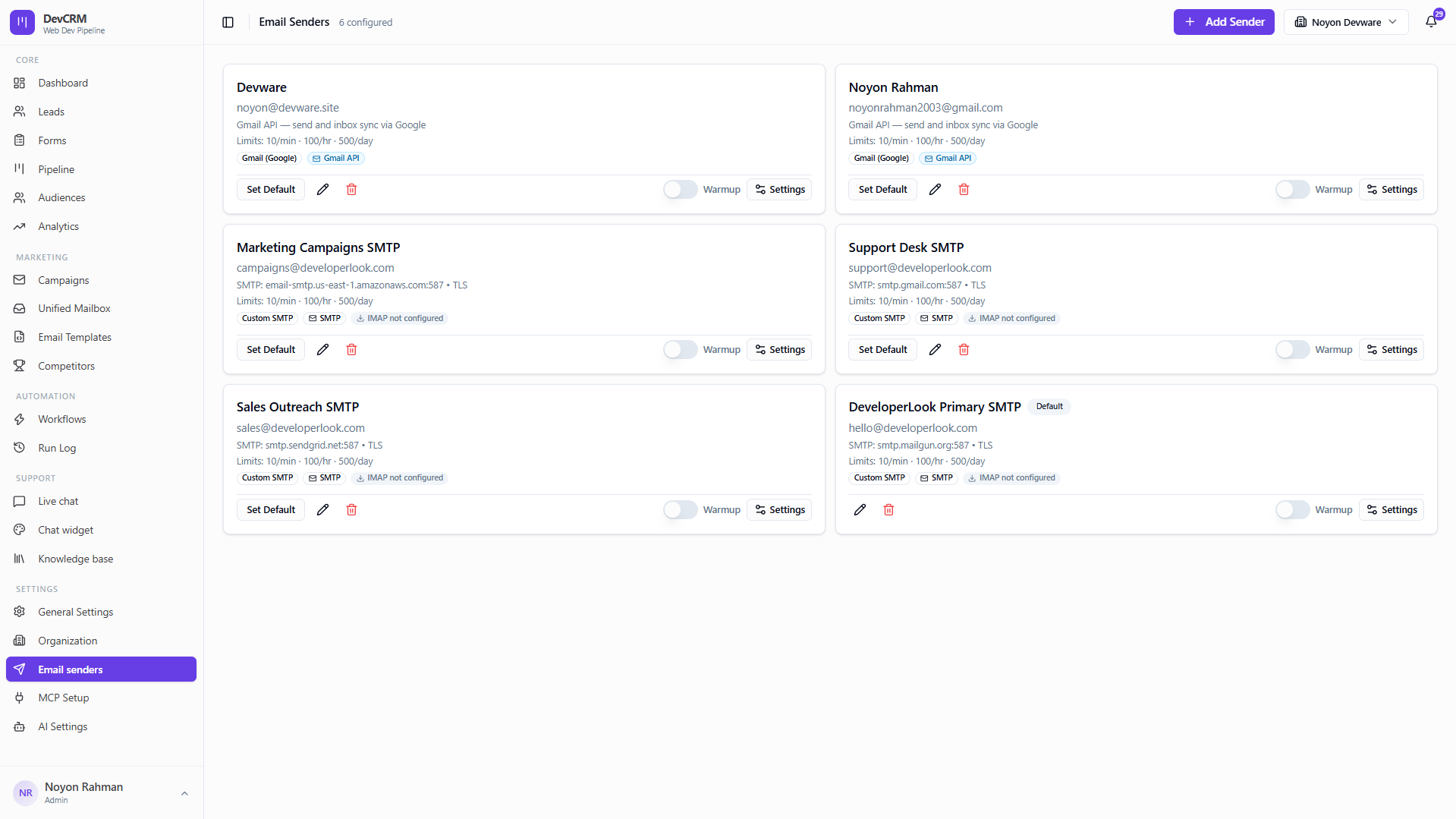Screen dimensions: 1456x819
Task: Click the NR user avatar
Action: [26, 793]
